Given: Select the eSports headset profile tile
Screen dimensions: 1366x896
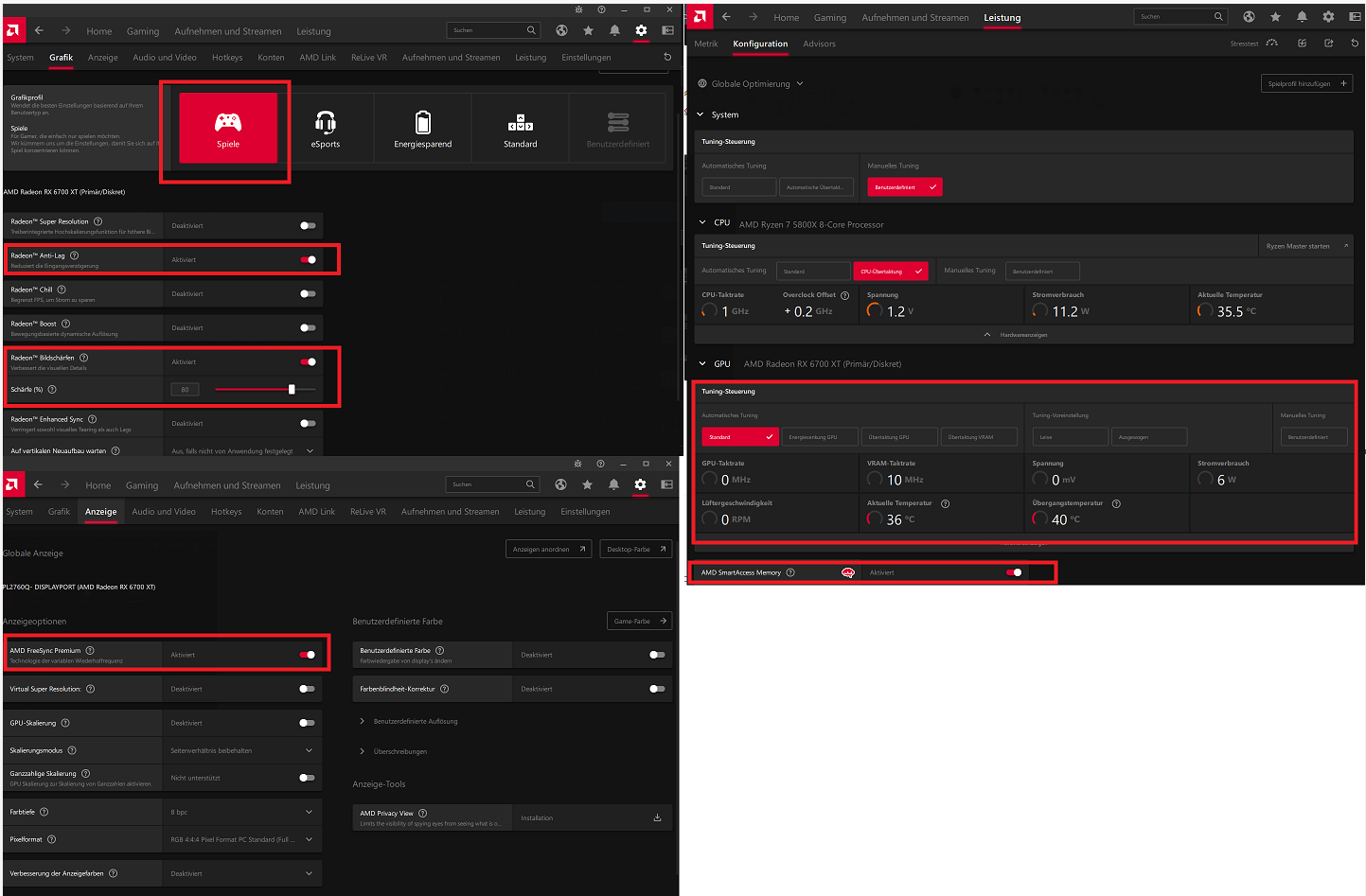Looking at the screenshot, I should pyautogui.click(x=326, y=128).
